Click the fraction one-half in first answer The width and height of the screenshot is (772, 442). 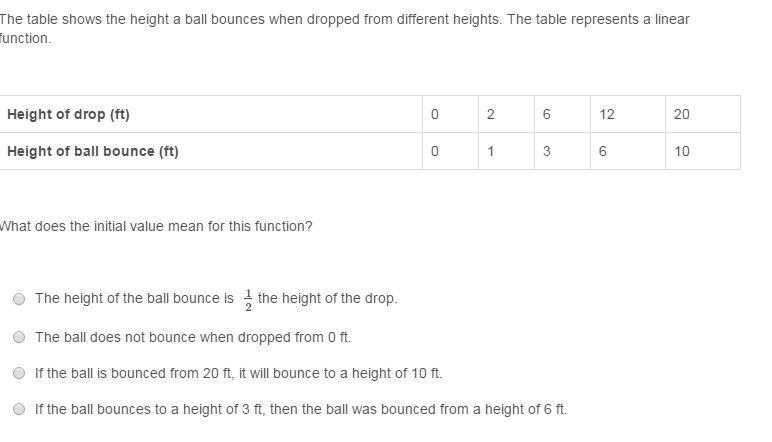[248, 299]
